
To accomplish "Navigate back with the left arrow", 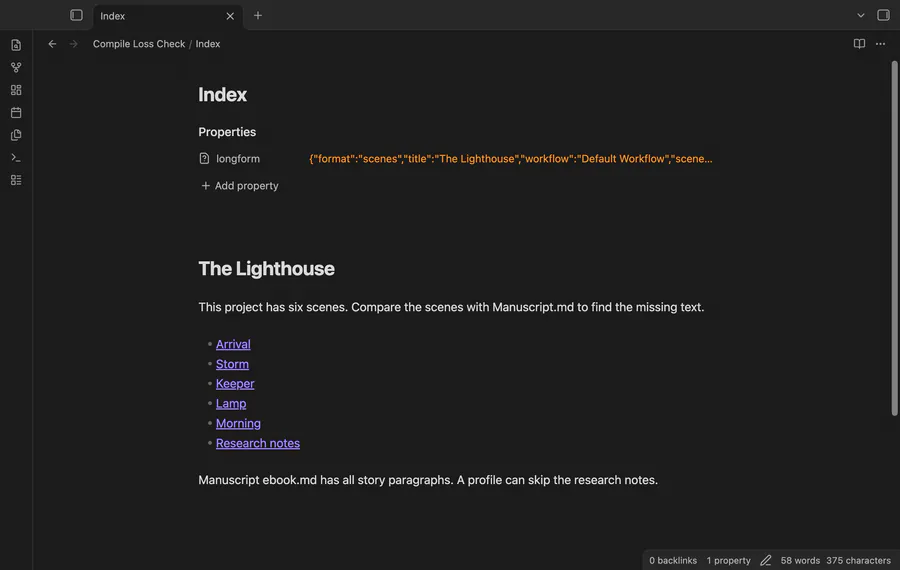I will point(52,44).
